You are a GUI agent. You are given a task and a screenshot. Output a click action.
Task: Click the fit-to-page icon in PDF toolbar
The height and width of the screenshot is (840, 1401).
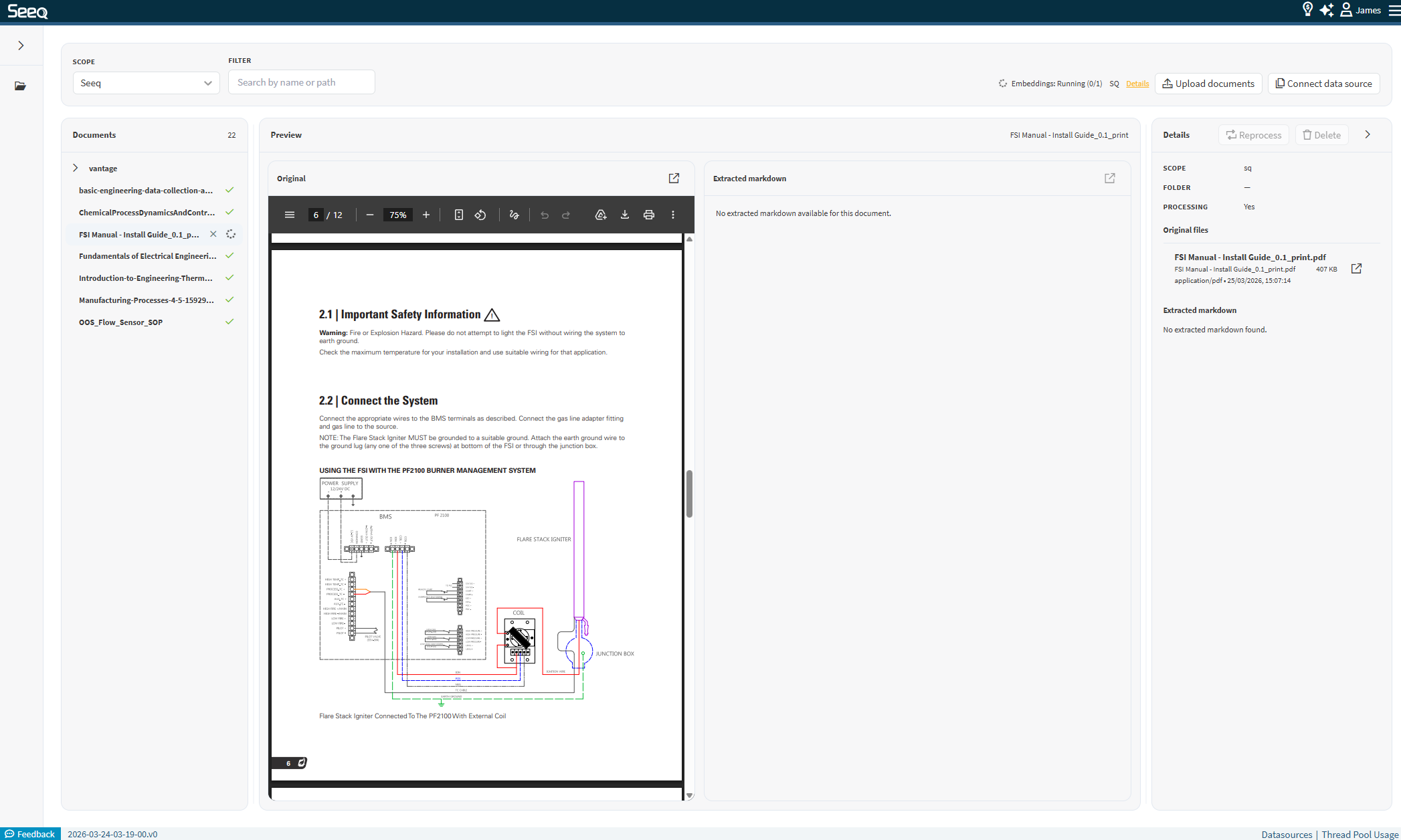point(459,215)
